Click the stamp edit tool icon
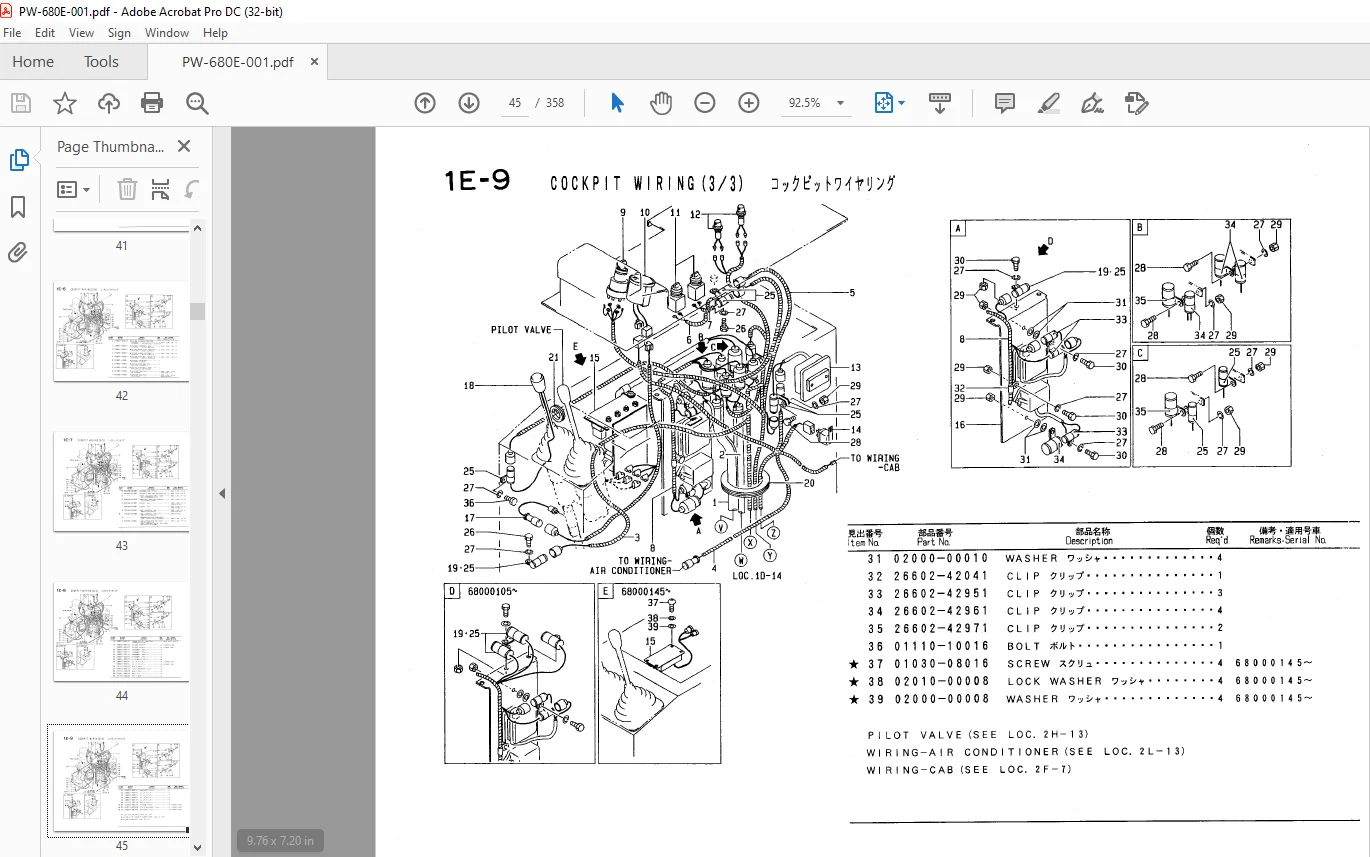 tap(1136, 103)
